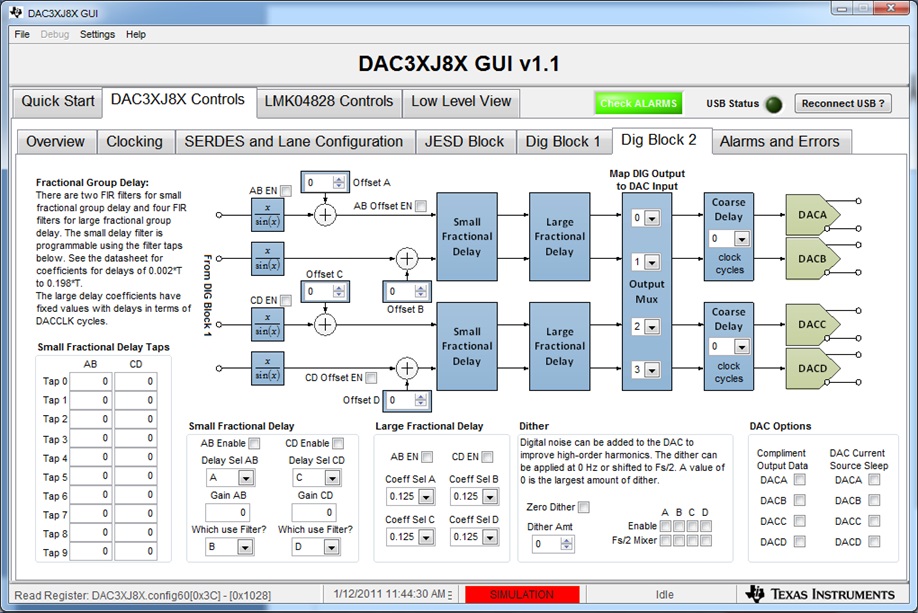Click the Gain CD input field
The height and width of the screenshot is (613, 918).
pos(314,513)
